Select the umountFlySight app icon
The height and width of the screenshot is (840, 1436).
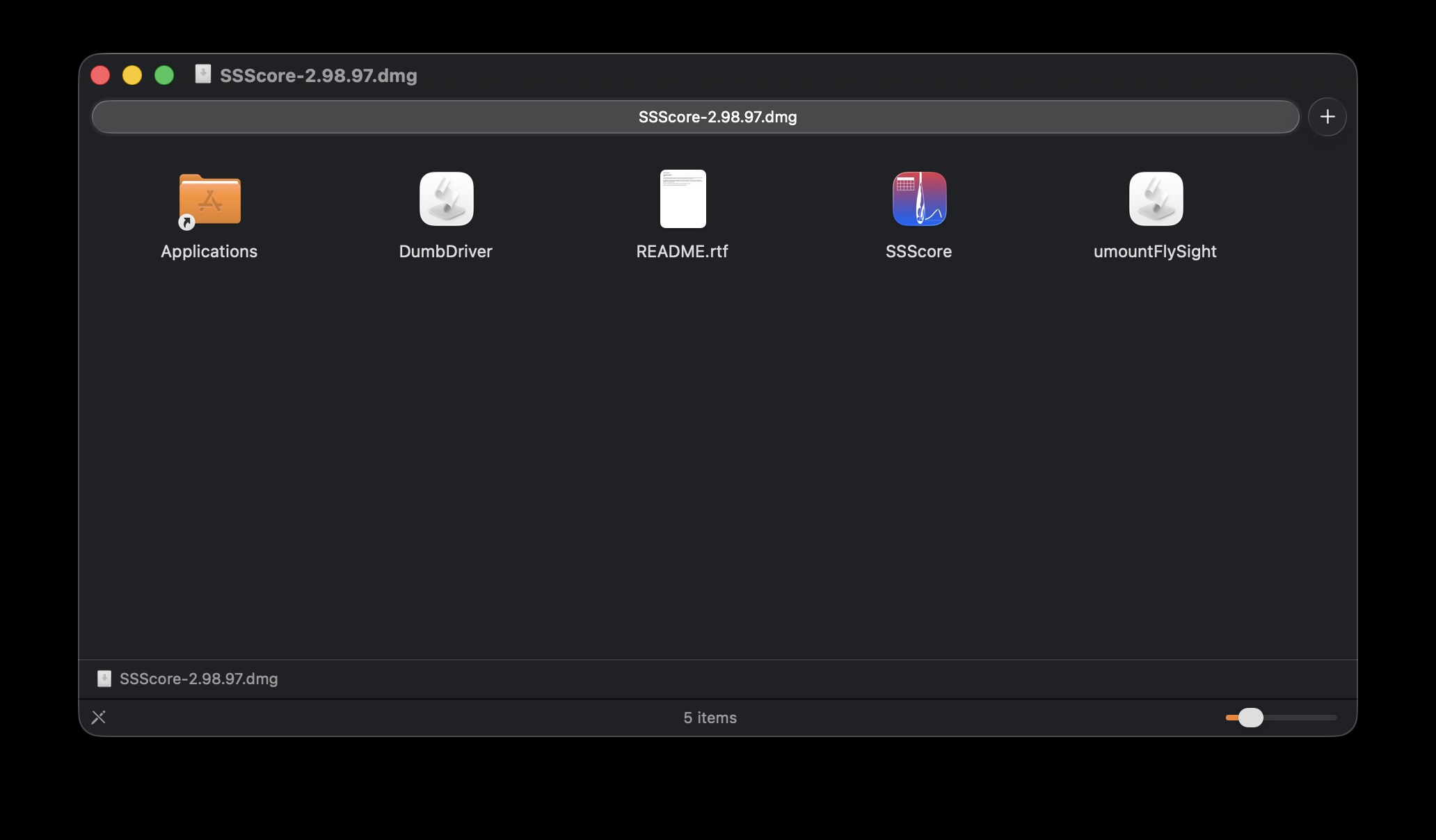[x=1156, y=199]
